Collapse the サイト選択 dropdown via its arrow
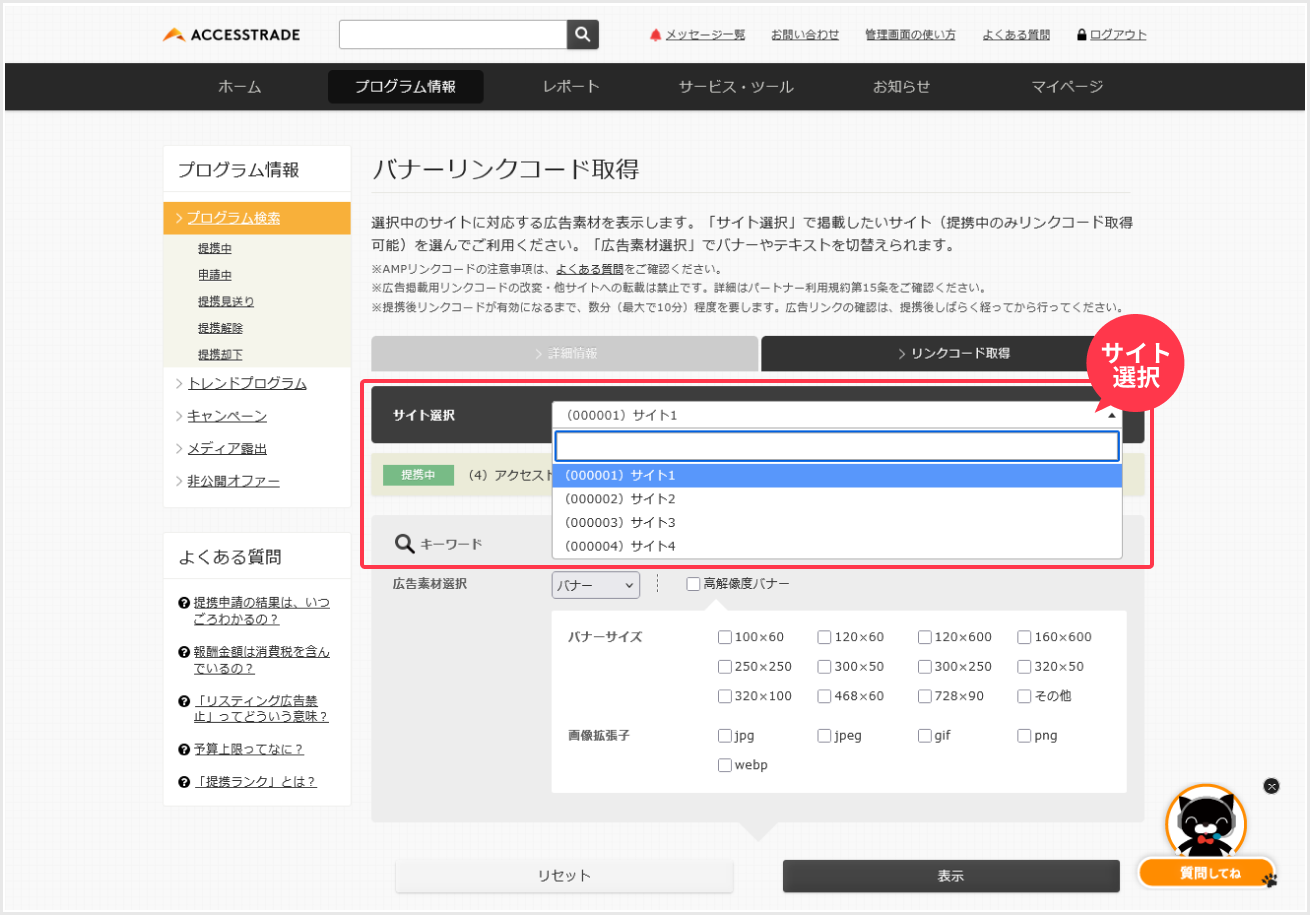The image size is (1310, 915). click(x=1111, y=415)
